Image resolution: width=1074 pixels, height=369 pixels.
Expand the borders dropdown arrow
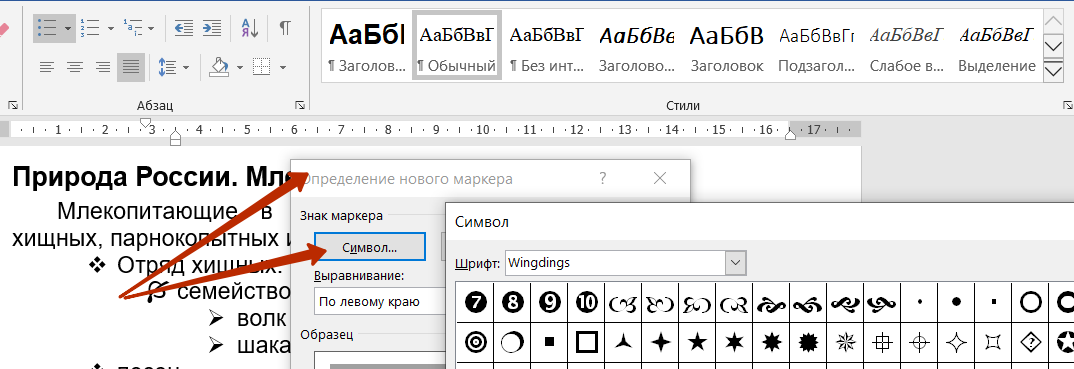[282, 67]
